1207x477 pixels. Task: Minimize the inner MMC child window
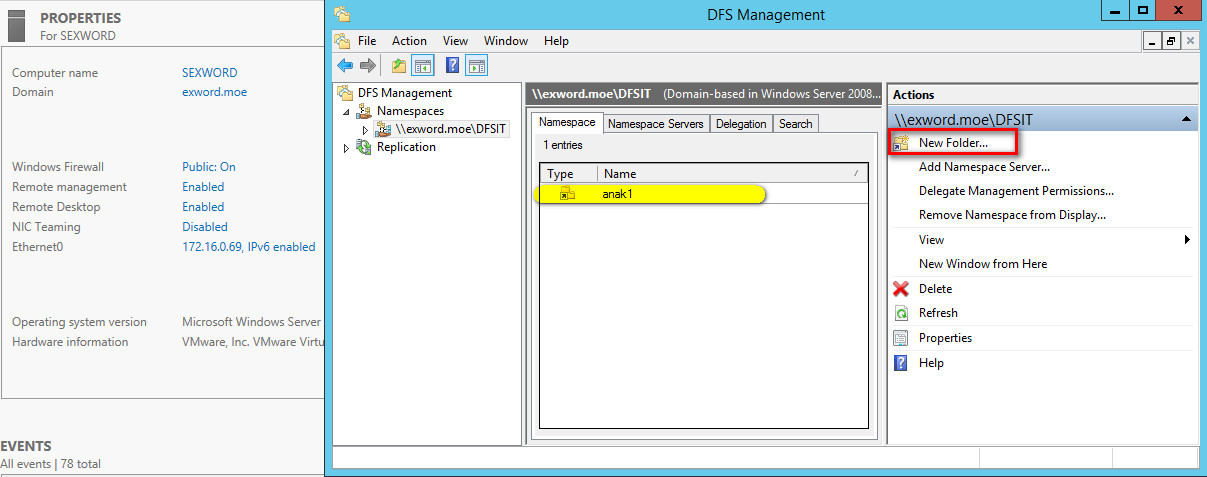(x=1152, y=41)
